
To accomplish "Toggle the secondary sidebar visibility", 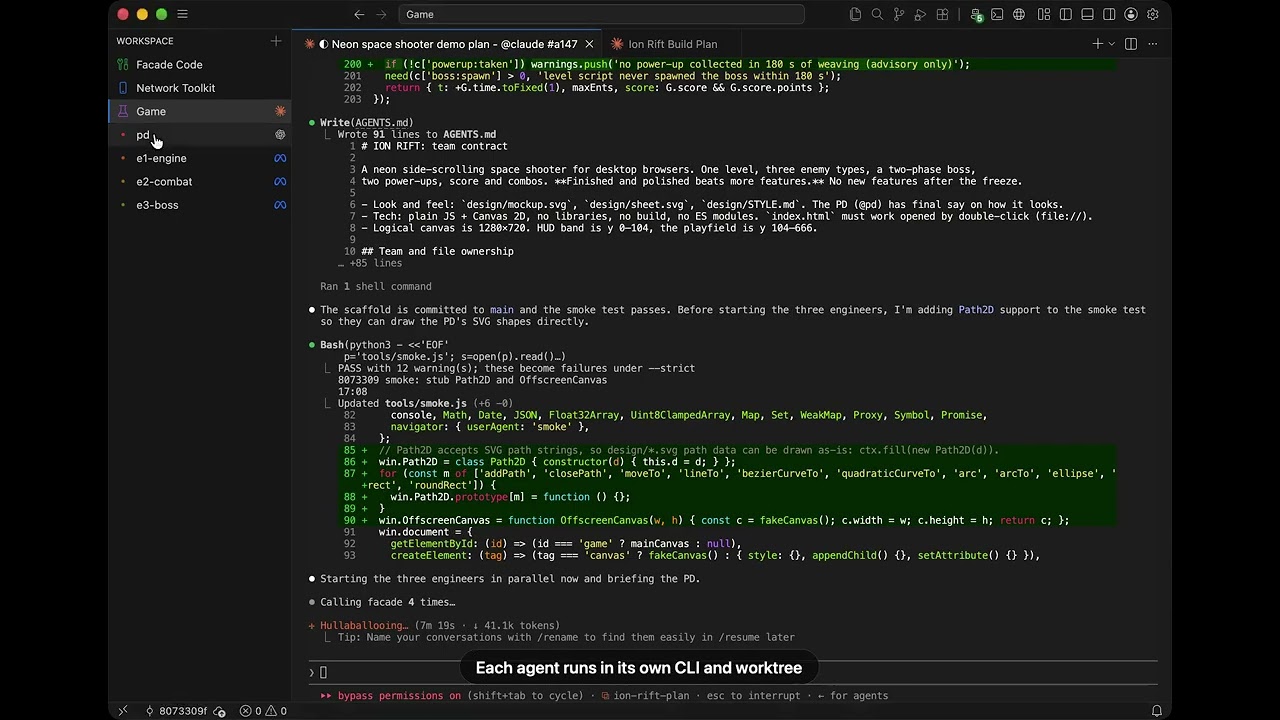I will 1109,14.
